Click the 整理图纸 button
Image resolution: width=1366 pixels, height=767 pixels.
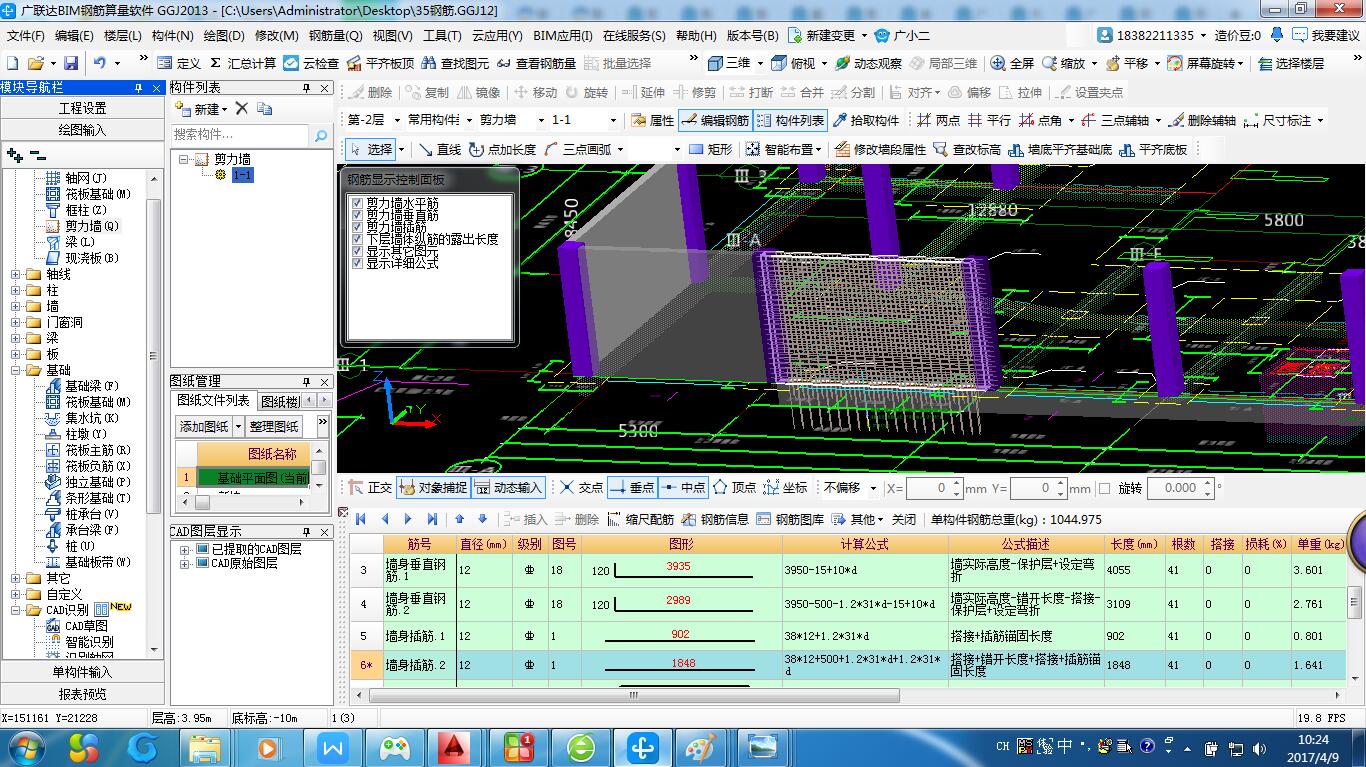pyautogui.click(x=273, y=426)
